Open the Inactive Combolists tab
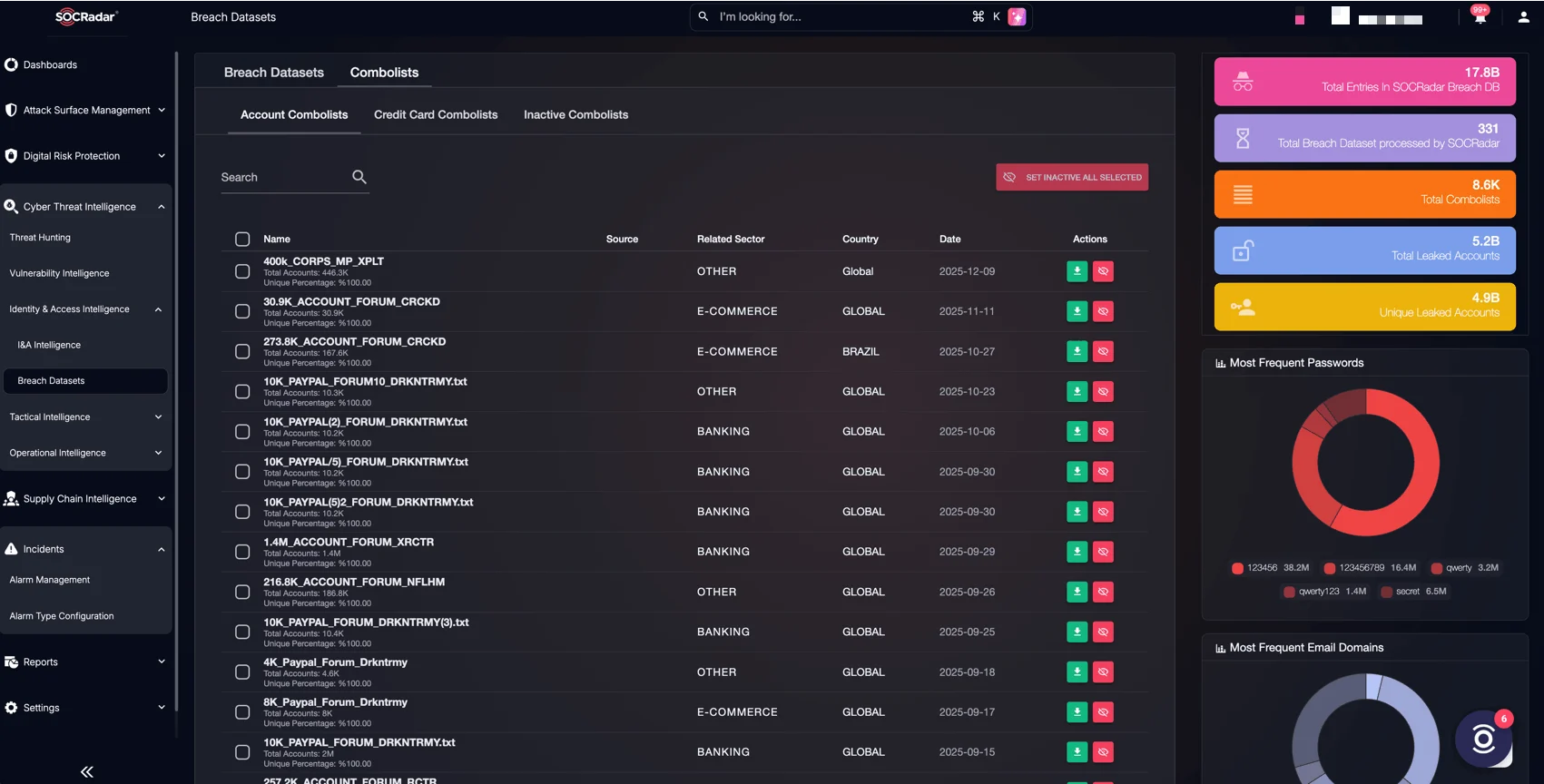Viewport: 1544px width, 784px height. click(575, 114)
